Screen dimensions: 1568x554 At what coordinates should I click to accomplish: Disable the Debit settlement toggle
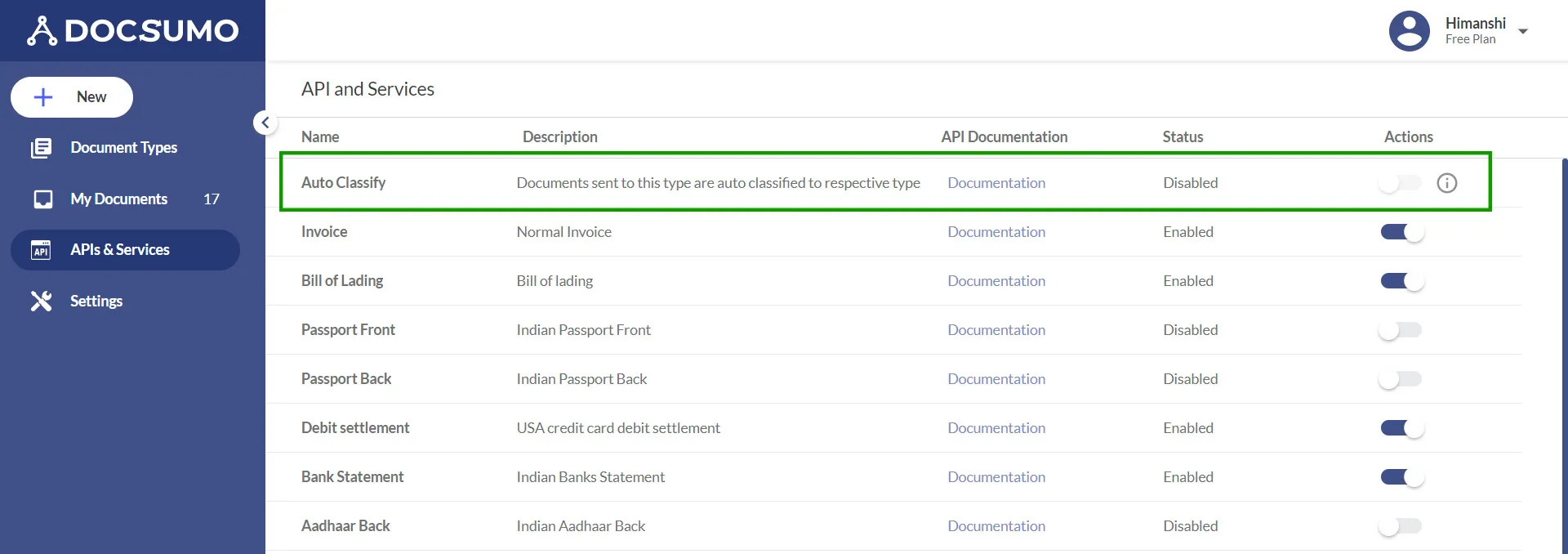1402,428
